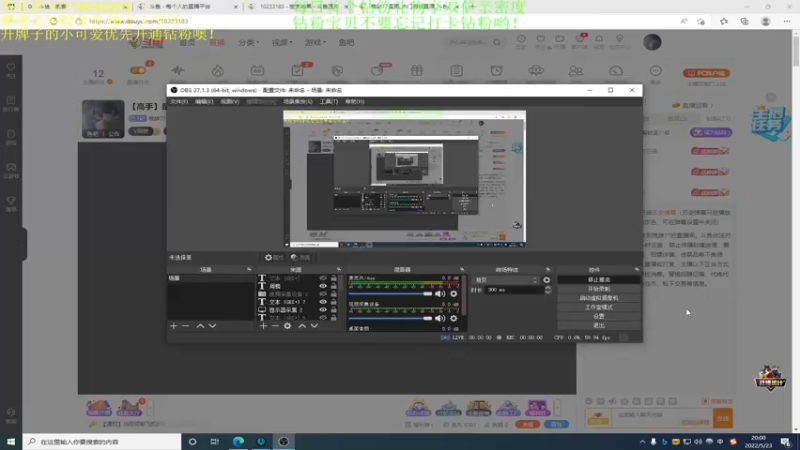The image size is (800, 450).
Task: Open the OBS View menu
Action: tap(230, 102)
